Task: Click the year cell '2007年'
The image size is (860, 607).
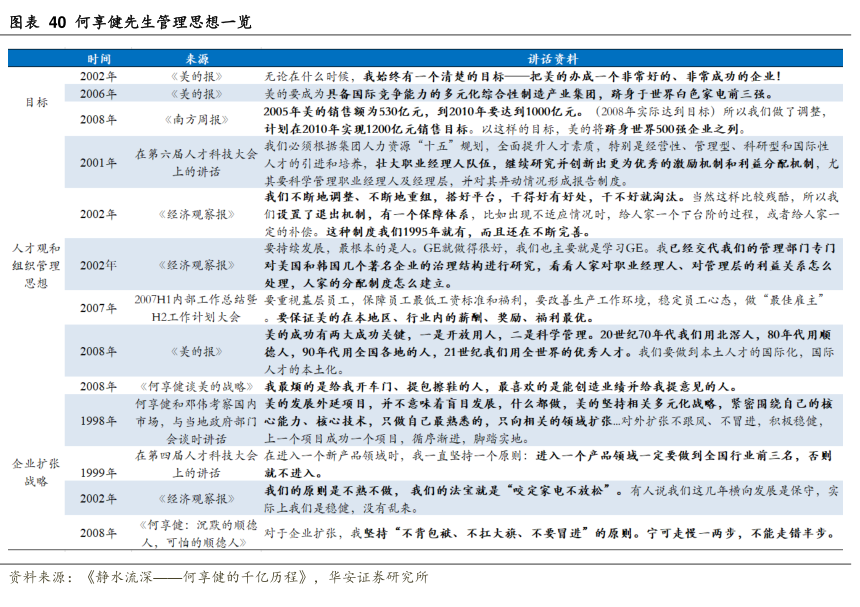Action: (x=99, y=308)
